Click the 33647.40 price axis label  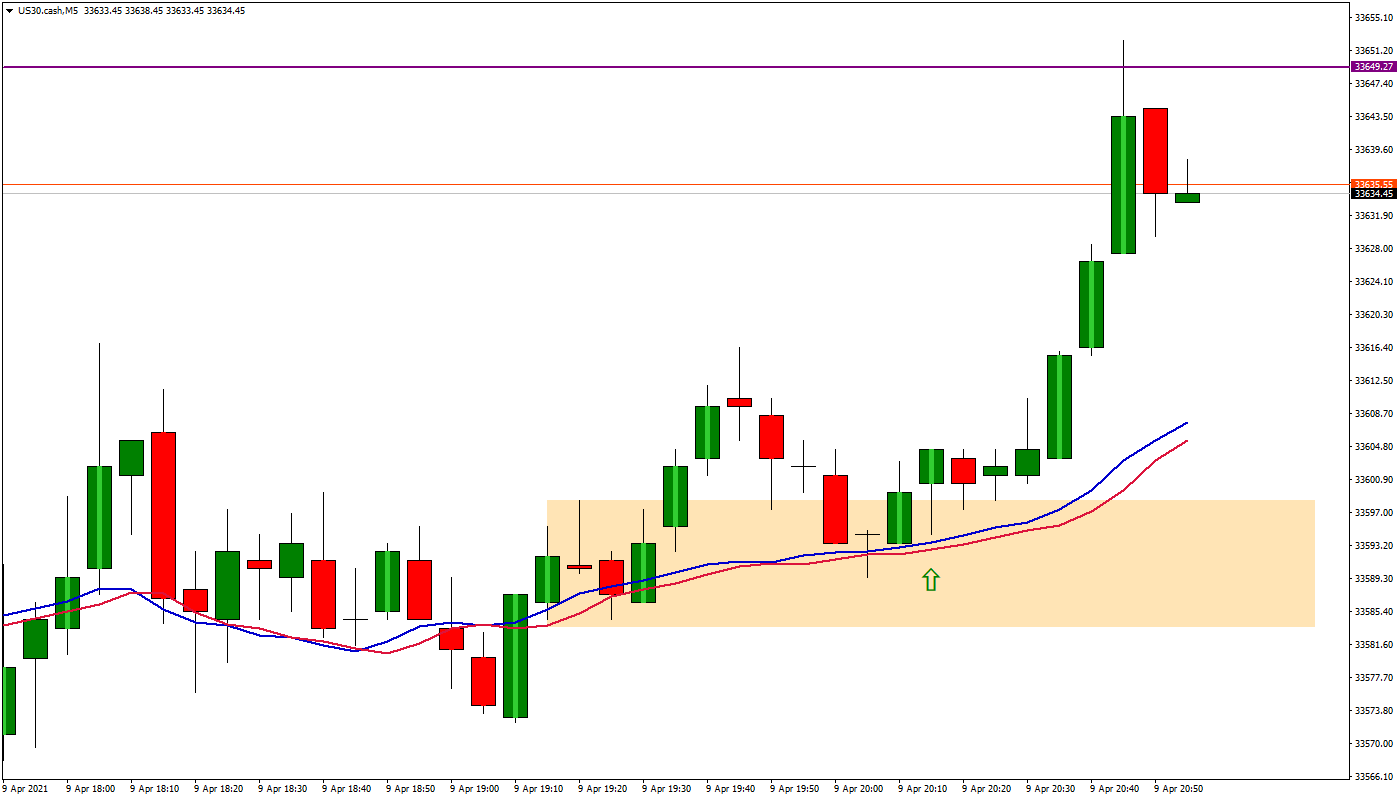tap(1374, 84)
